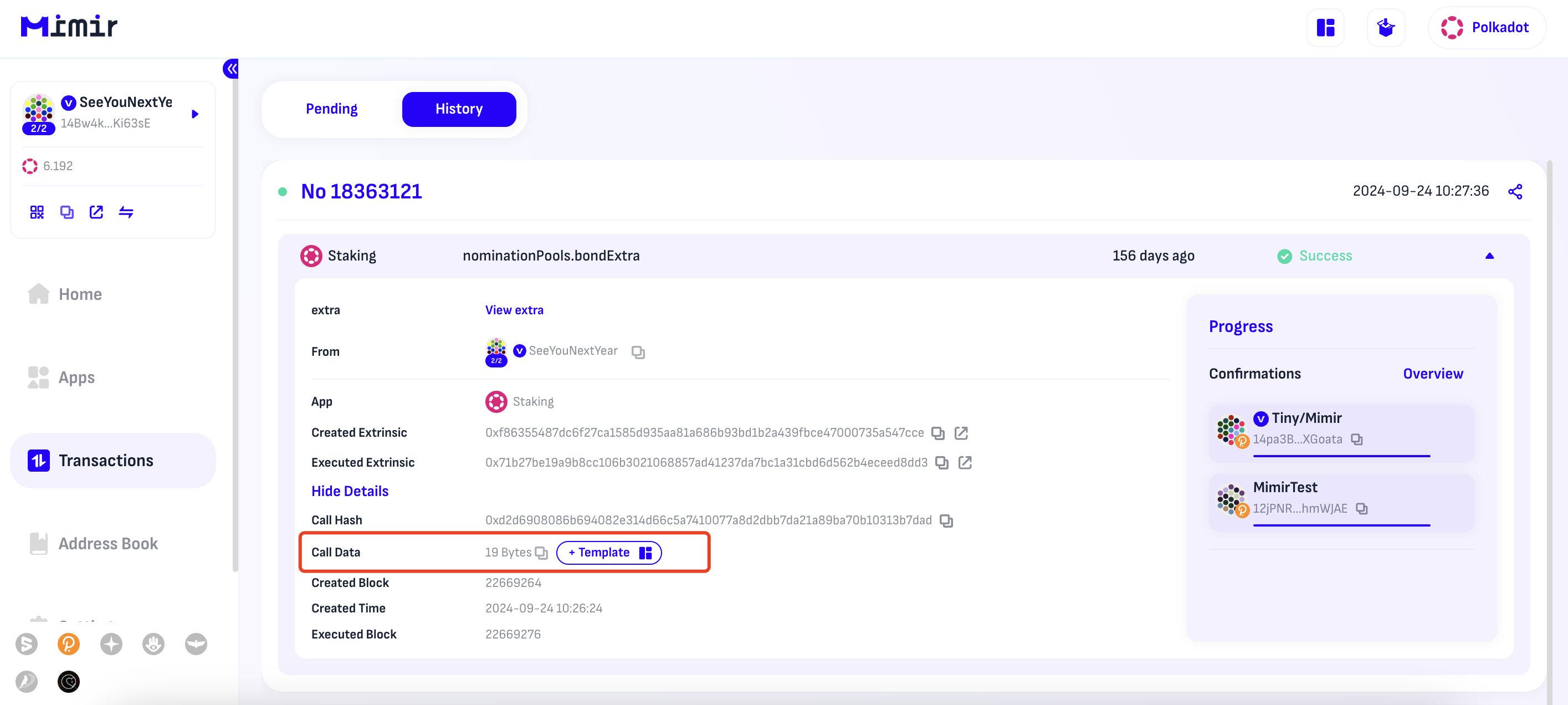Screen dimensions: 1568x705
Task: Switch to the Pending tab
Action: coord(331,109)
